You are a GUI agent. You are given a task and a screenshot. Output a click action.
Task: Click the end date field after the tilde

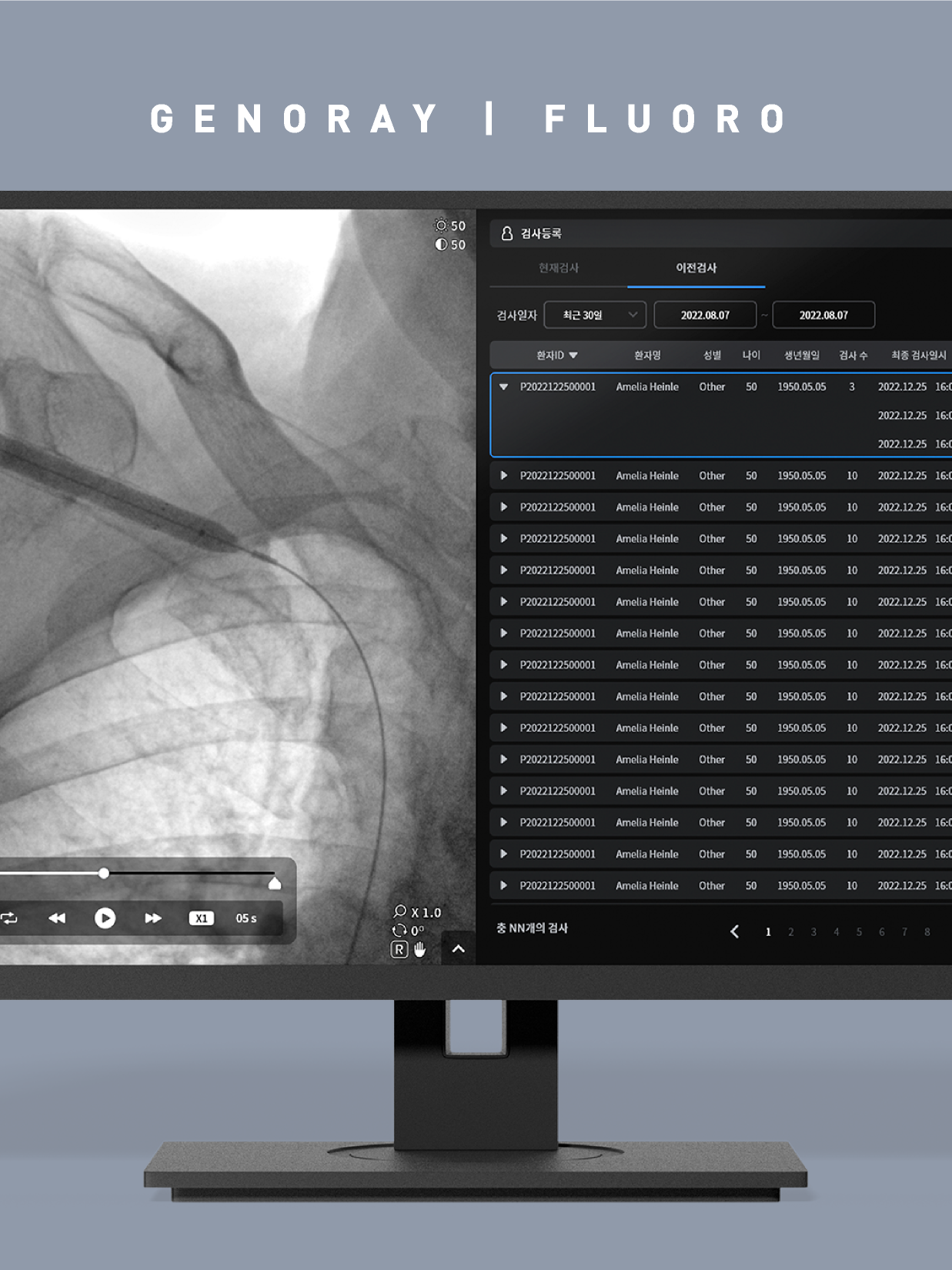[x=823, y=315]
